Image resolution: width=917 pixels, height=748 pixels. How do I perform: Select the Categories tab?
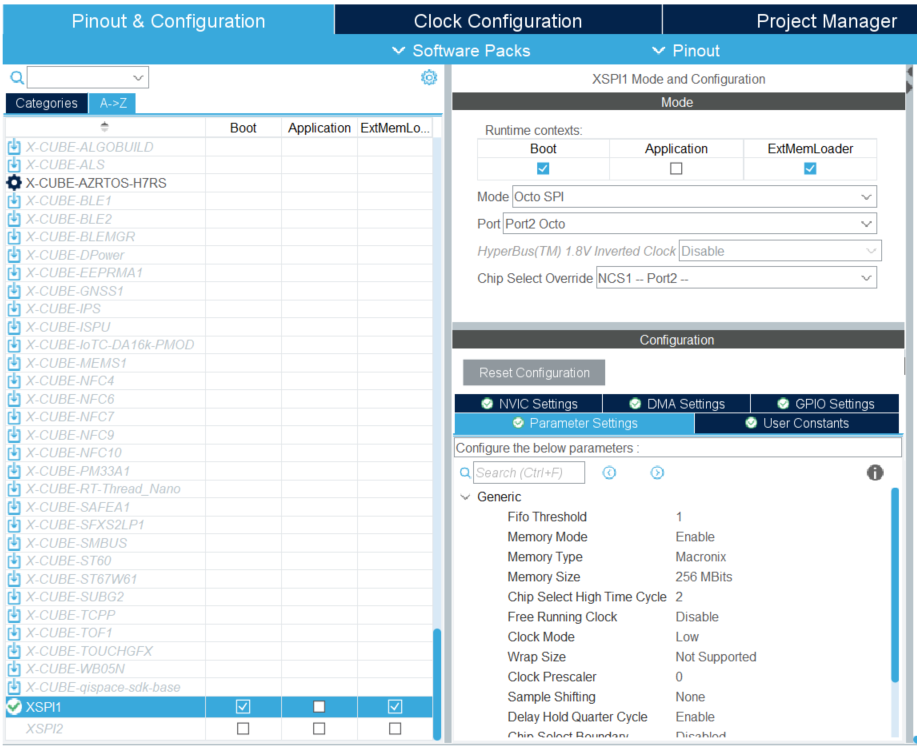pyautogui.click(x=47, y=103)
